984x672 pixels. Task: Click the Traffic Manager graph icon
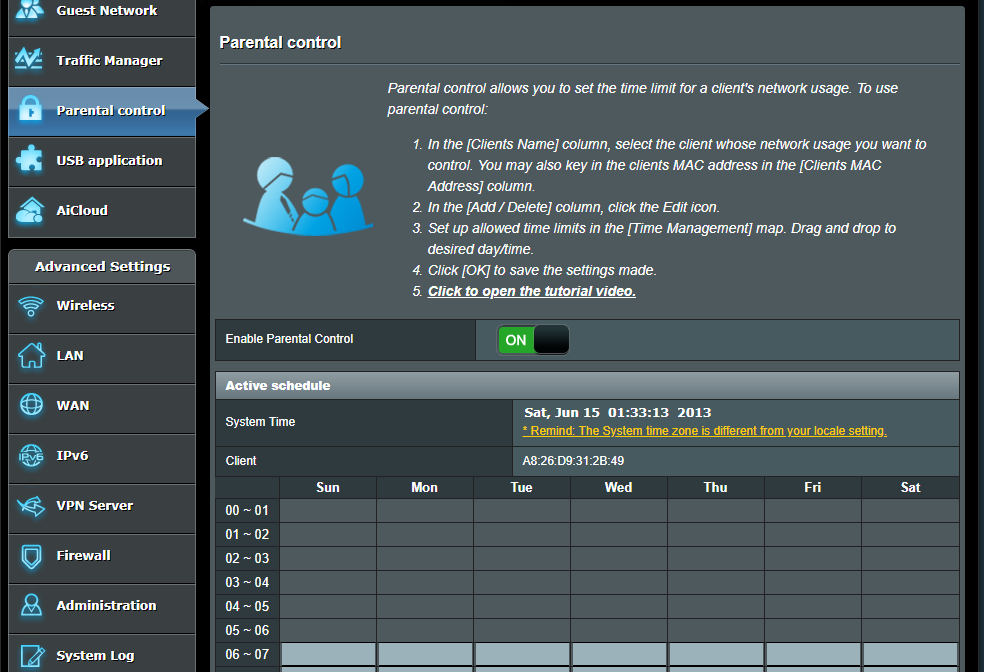(x=30, y=60)
